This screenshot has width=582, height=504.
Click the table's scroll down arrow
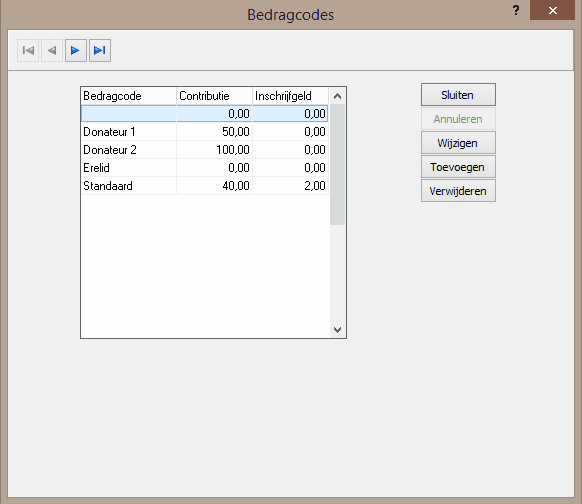coord(337,330)
